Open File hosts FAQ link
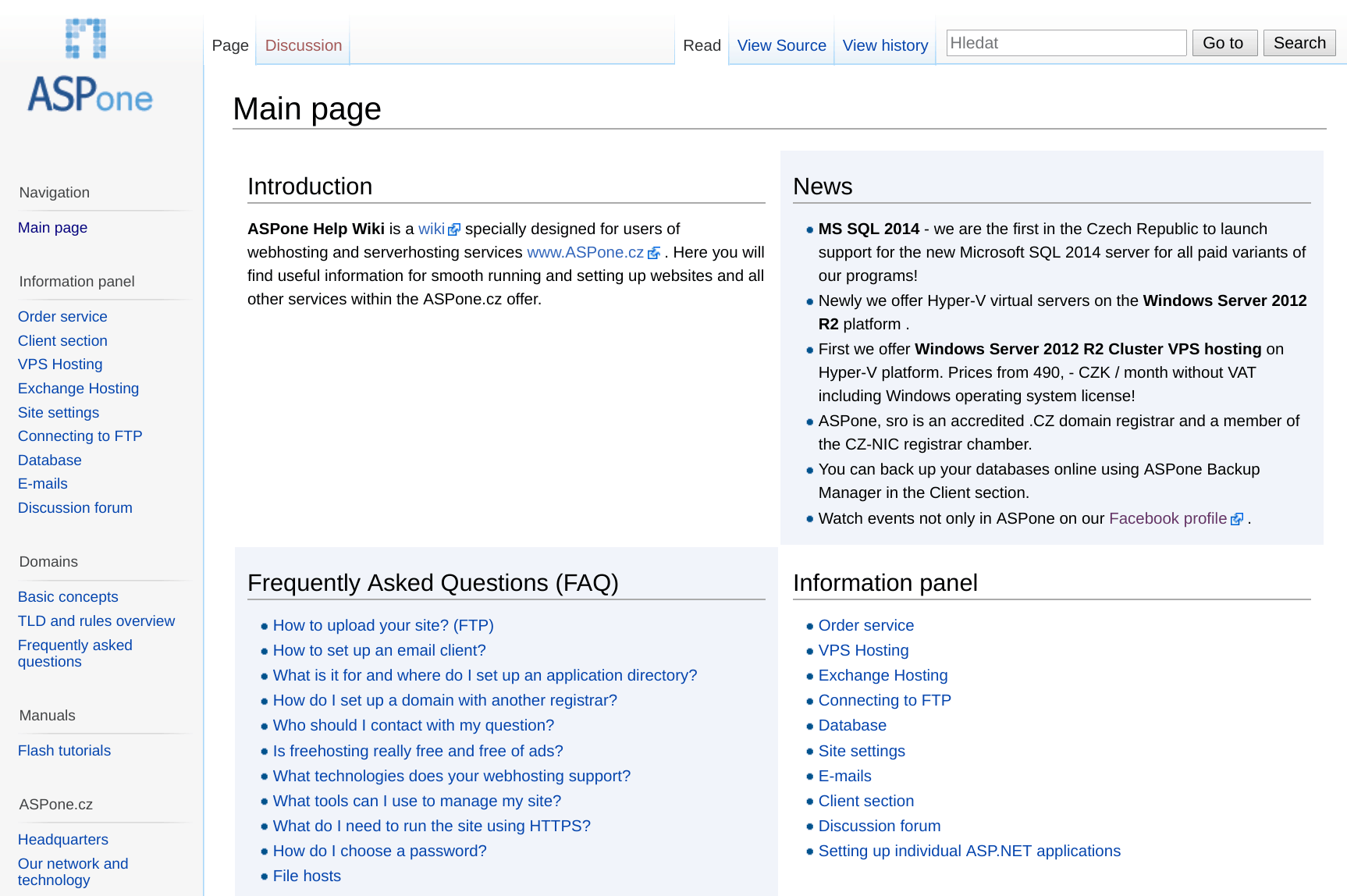1347x896 pixels. coord(307,876)
